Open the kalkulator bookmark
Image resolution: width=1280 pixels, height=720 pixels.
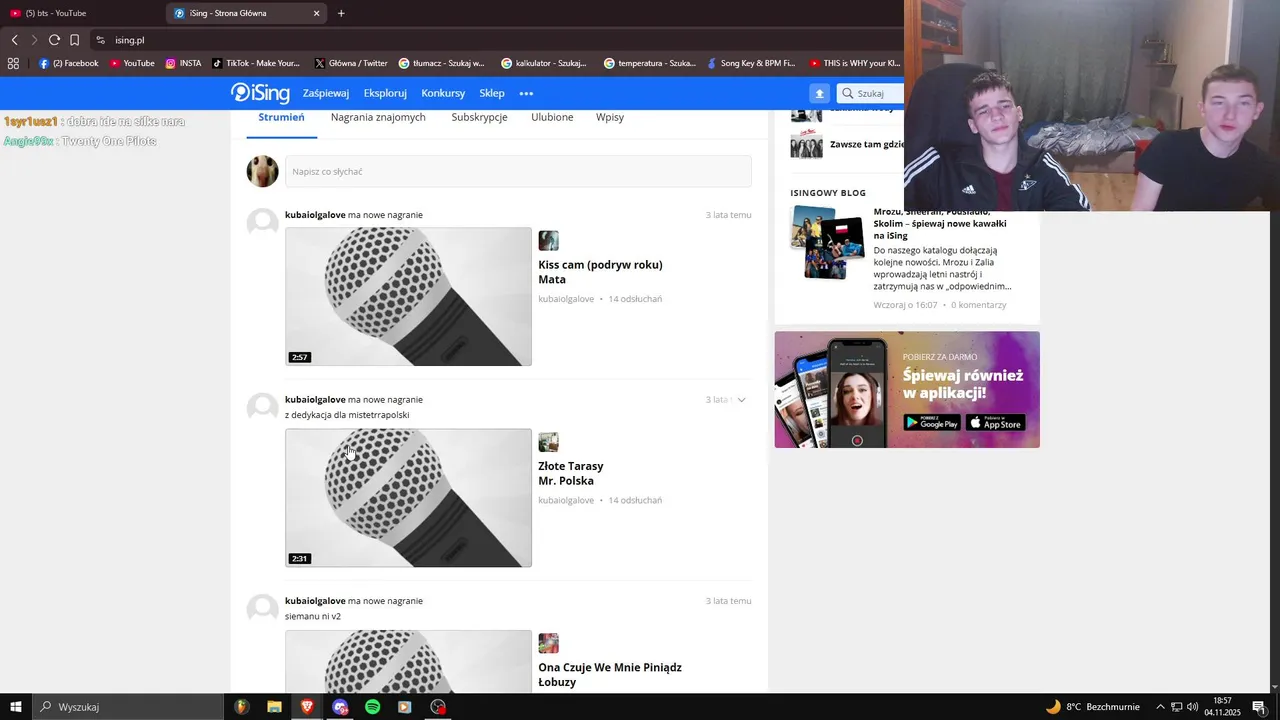(544, 63)
